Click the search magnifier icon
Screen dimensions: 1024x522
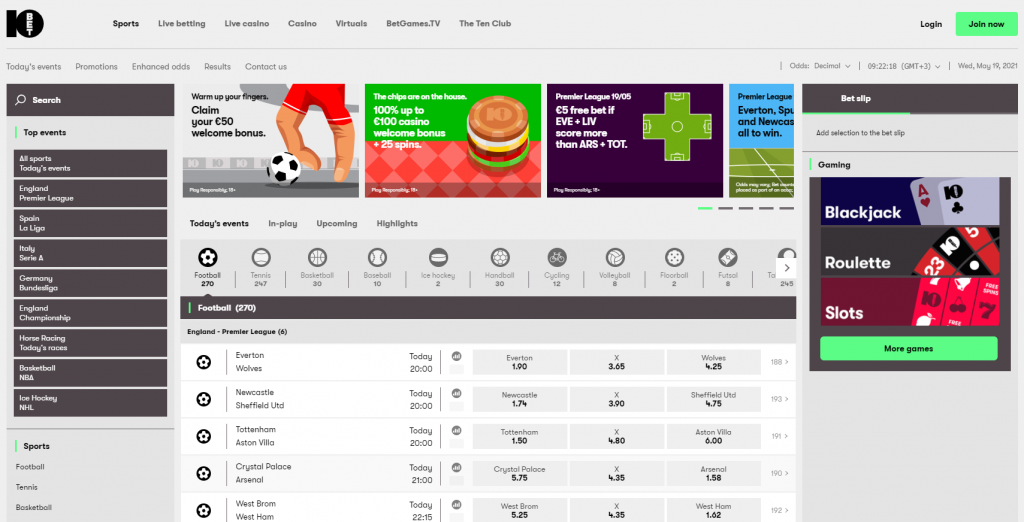point(21,100)
